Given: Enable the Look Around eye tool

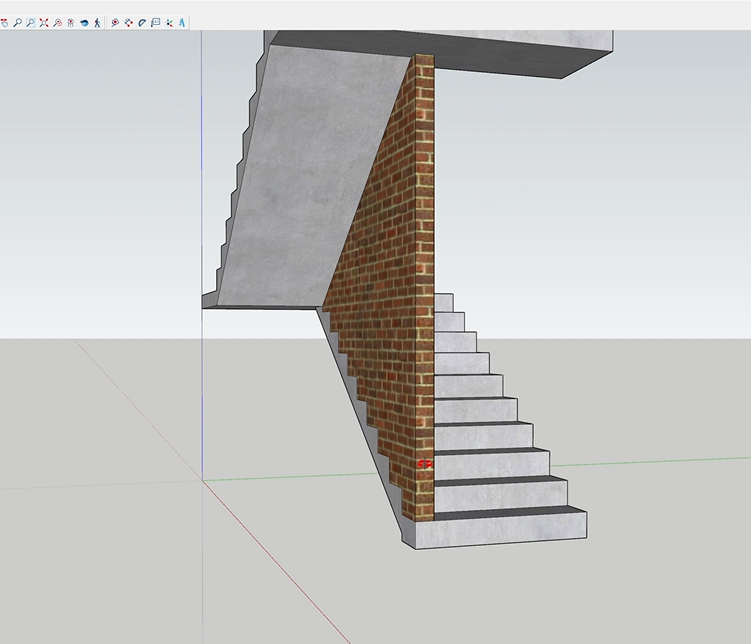Looking at the screenshot, I should tap(84, 22).
